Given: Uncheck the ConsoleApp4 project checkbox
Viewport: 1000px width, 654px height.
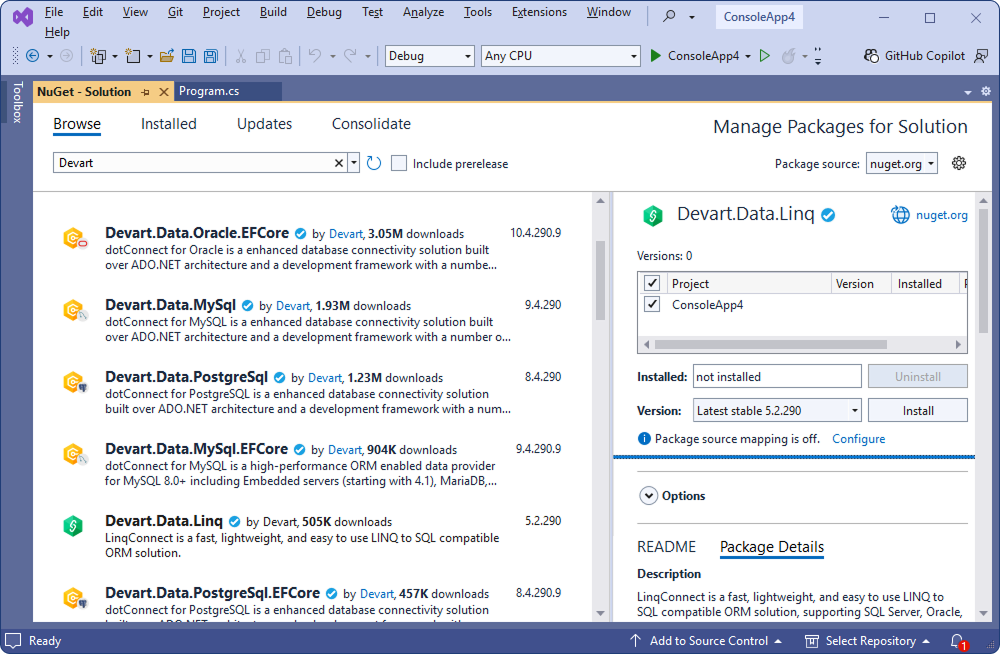Looking at the screenshot, I should 651,304.
